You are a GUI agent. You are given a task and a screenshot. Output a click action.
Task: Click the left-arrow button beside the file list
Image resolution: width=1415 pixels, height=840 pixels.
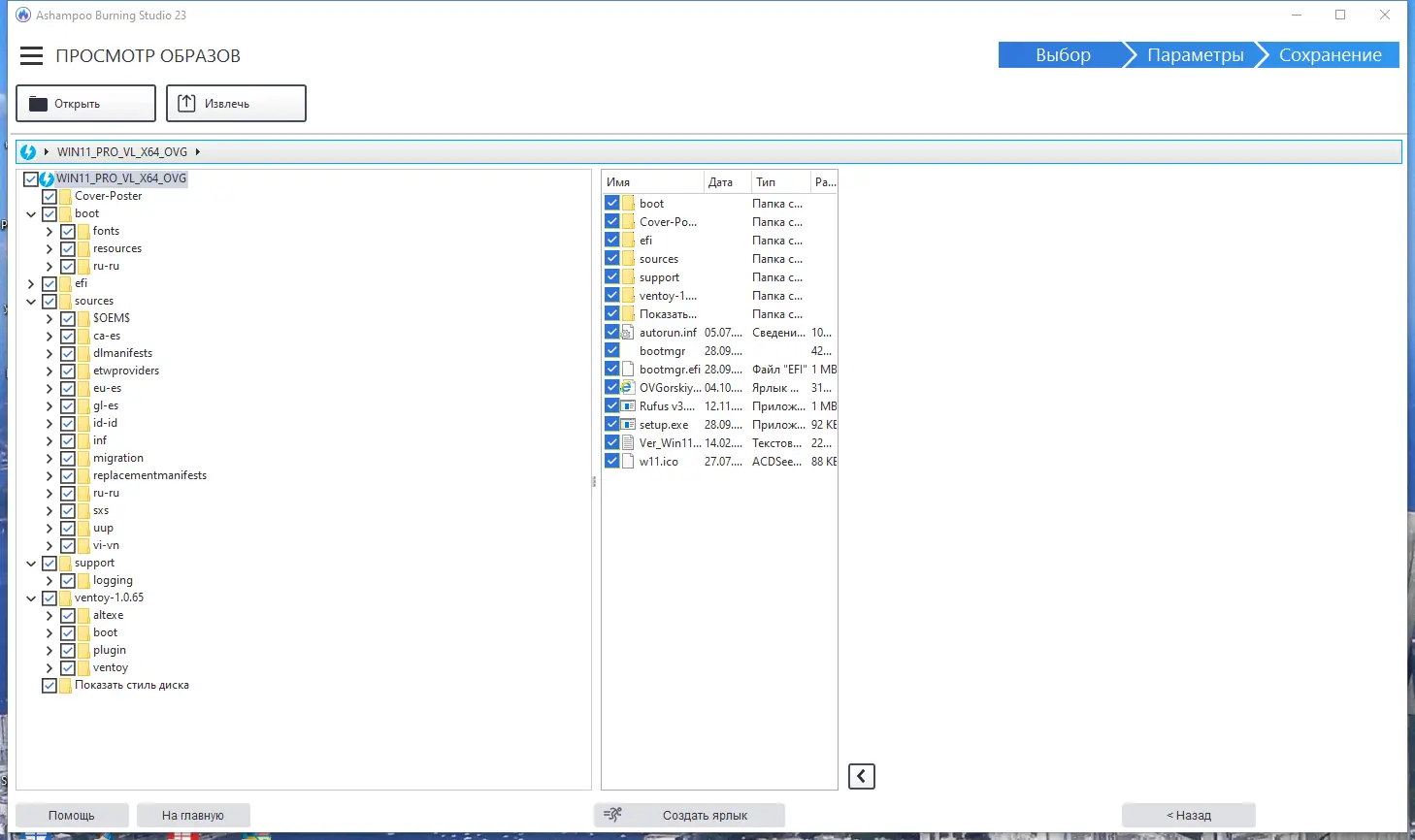[x=862, y=776]
